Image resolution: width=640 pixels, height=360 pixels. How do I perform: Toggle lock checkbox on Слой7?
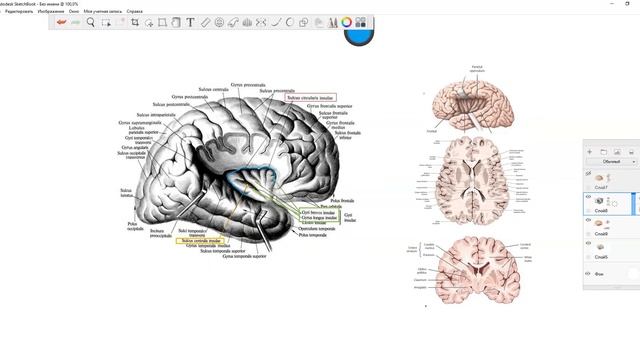588,187
